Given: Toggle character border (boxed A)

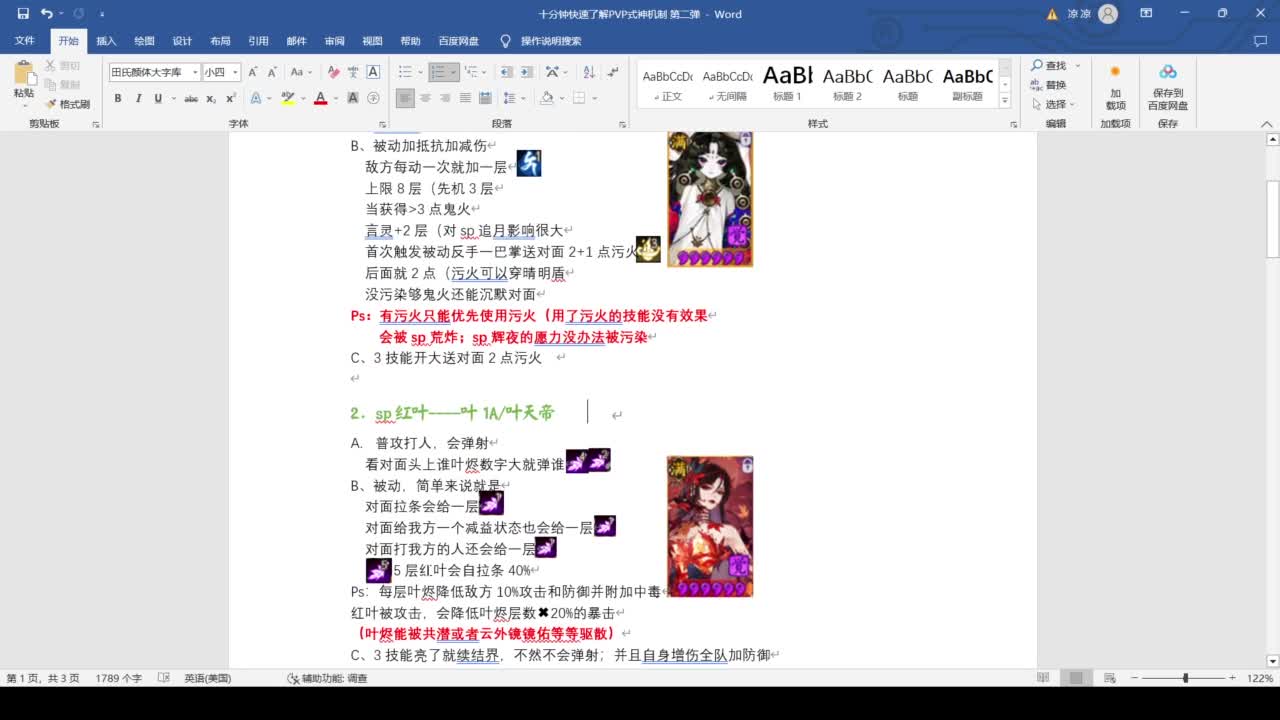Looking at the screenshot, I should 373,72.
